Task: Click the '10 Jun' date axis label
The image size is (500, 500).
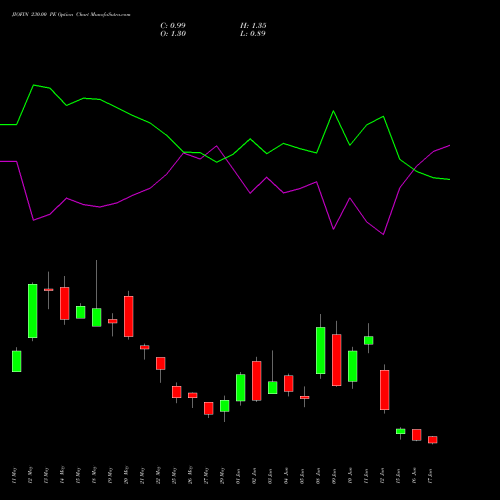Action: [351, 476]
